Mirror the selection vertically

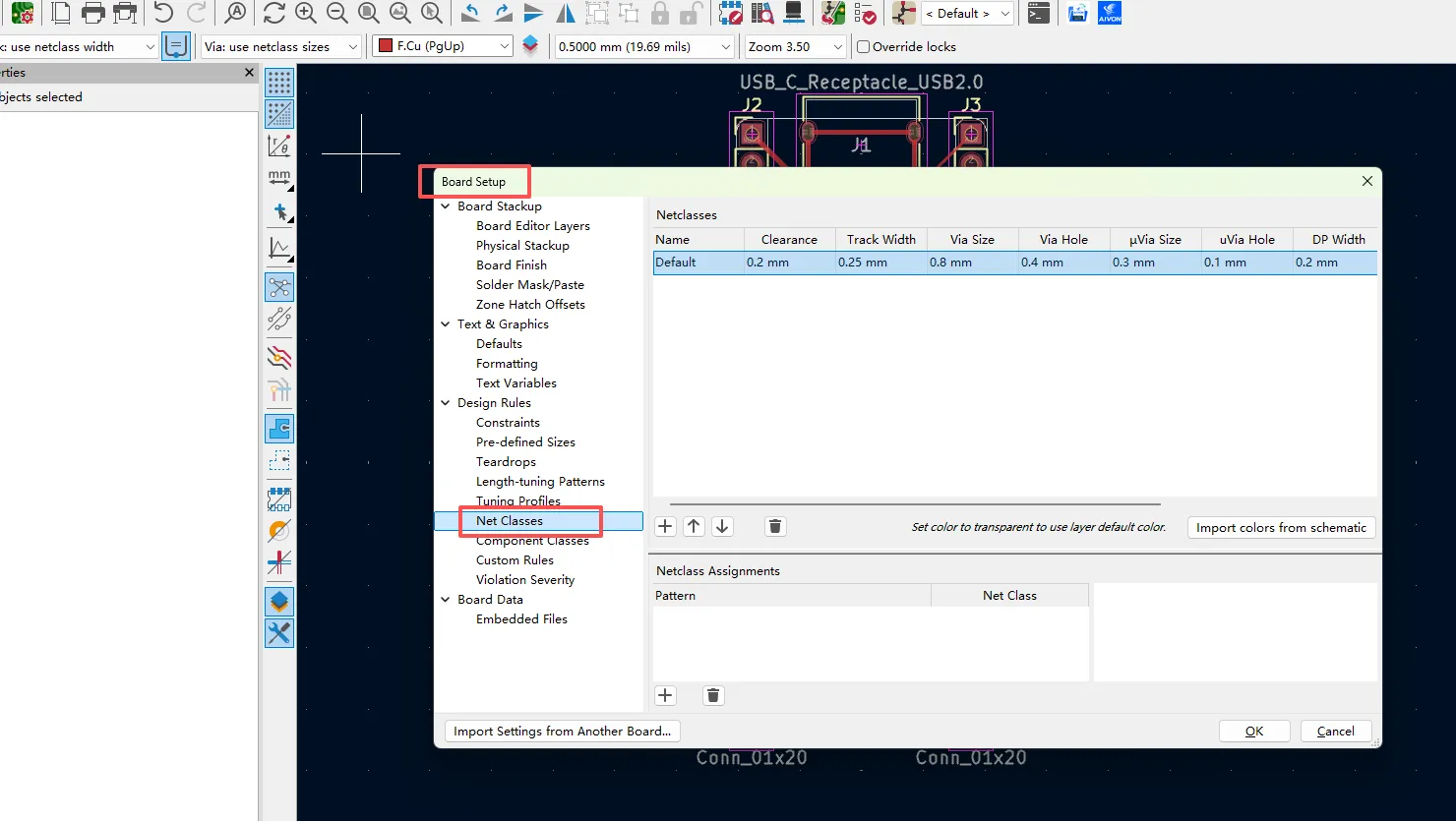534,13
